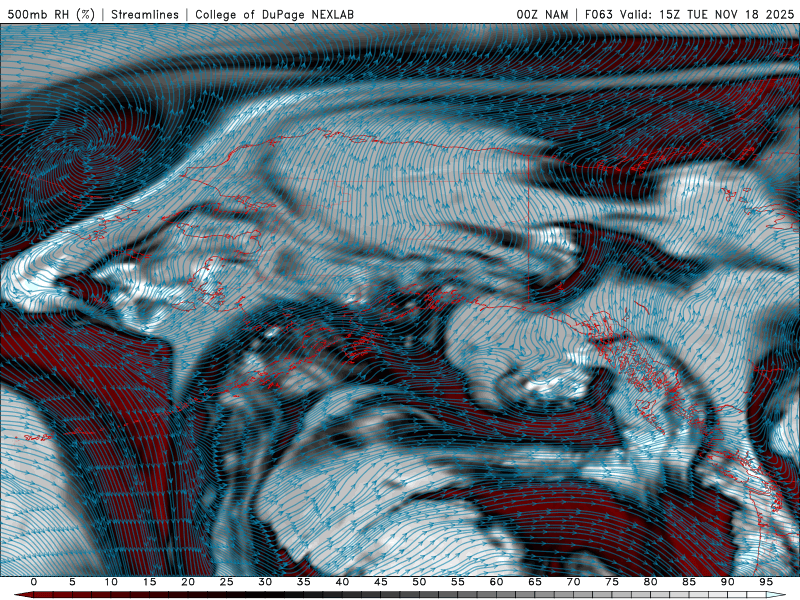Click the colorbar label '60'
800x600 pixels.
pyautogui.click(x=496, y=582)
